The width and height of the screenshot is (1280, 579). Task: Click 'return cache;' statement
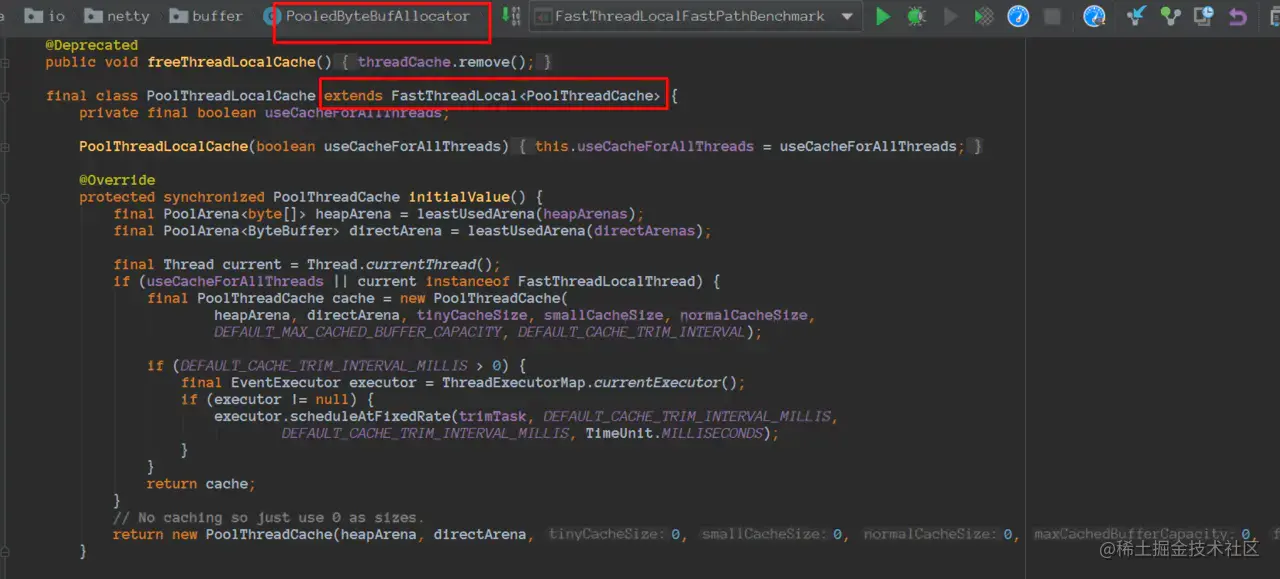pyautogui.click(x=201, y=484)
